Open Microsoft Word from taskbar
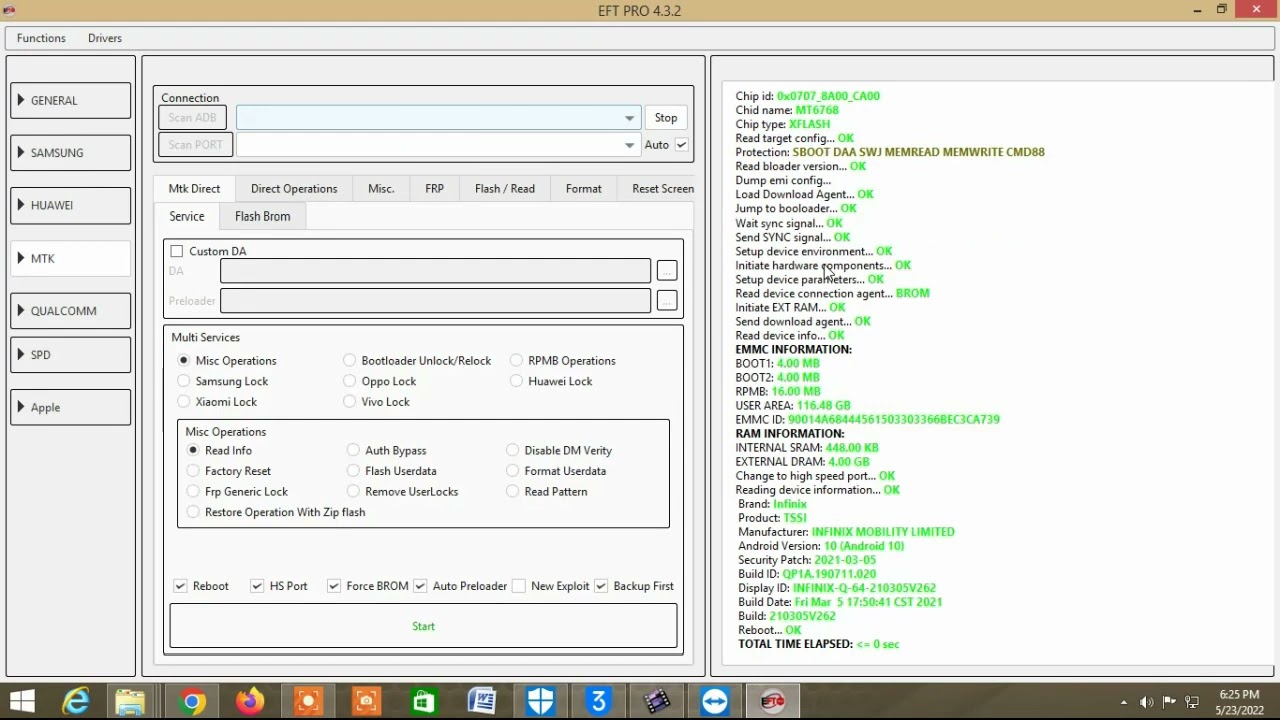The image size is (1280, 720). point(482,701)
